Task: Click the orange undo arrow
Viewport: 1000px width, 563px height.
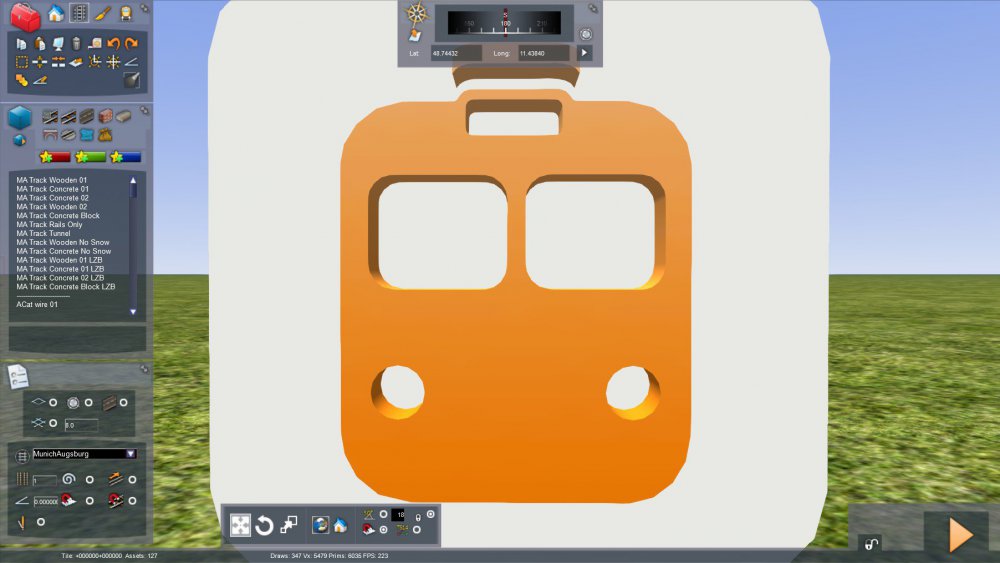Action: [x=113, y=44]
